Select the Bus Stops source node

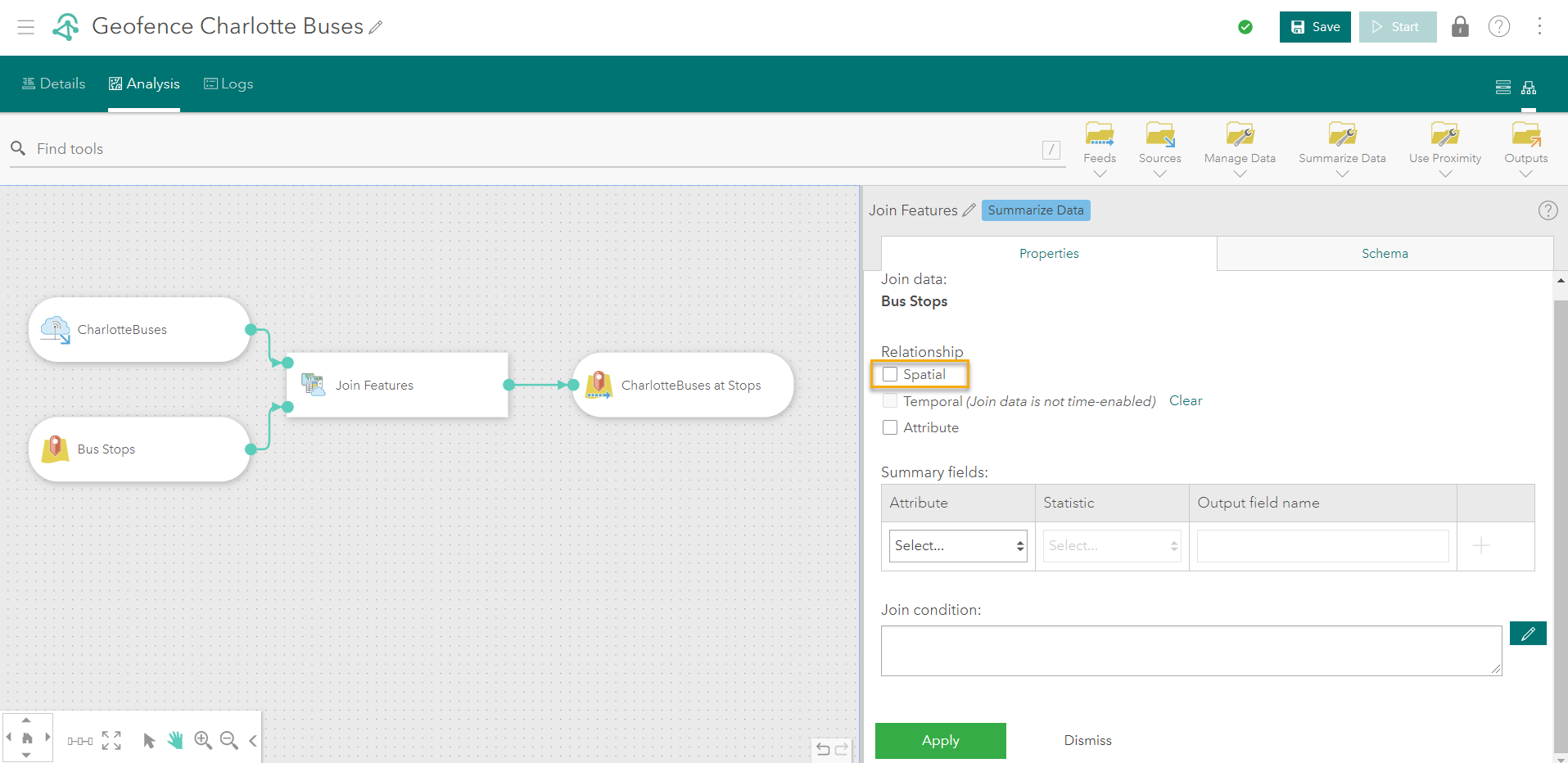(139, 449)
